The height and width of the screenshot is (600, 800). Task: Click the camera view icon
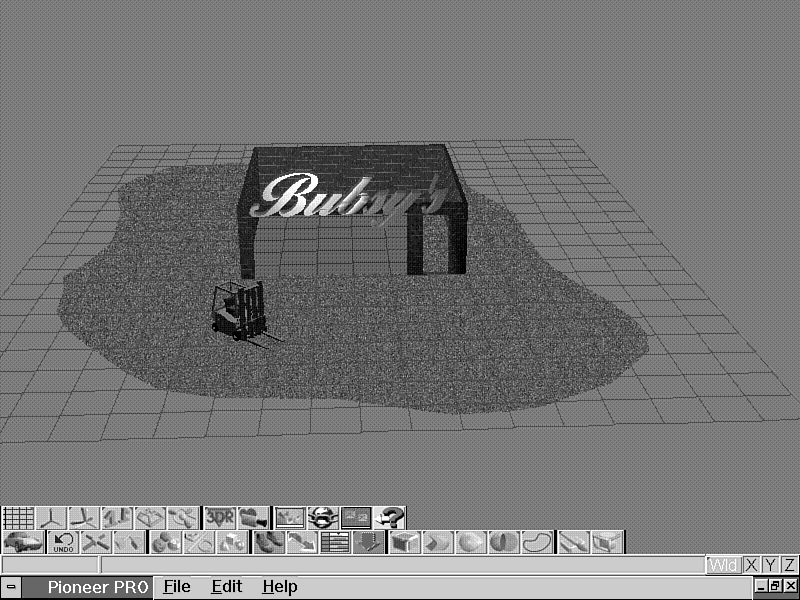pyautogui.click(x=255, y=518)
